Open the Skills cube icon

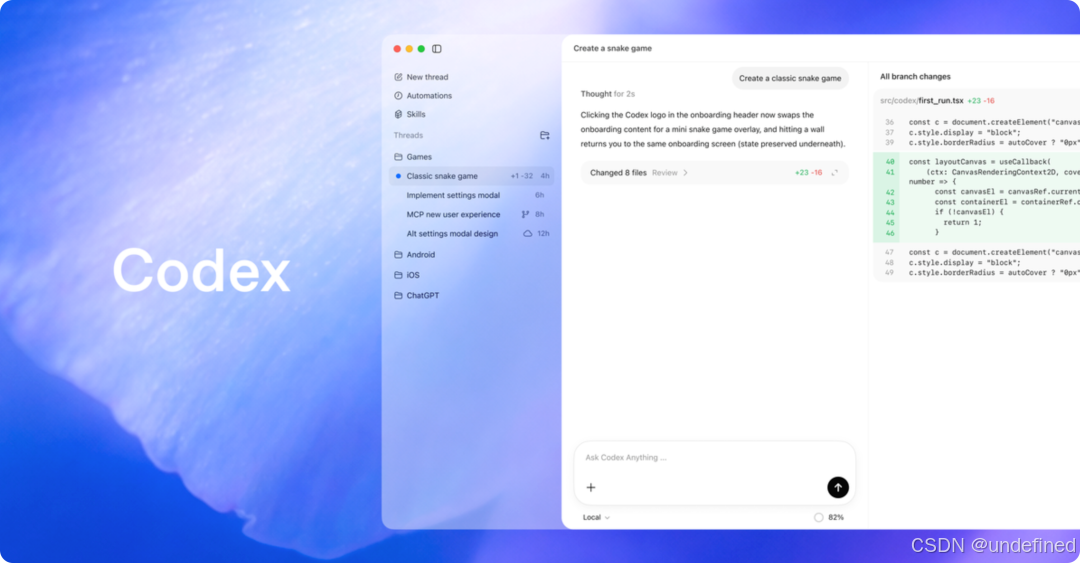point(398,114)
